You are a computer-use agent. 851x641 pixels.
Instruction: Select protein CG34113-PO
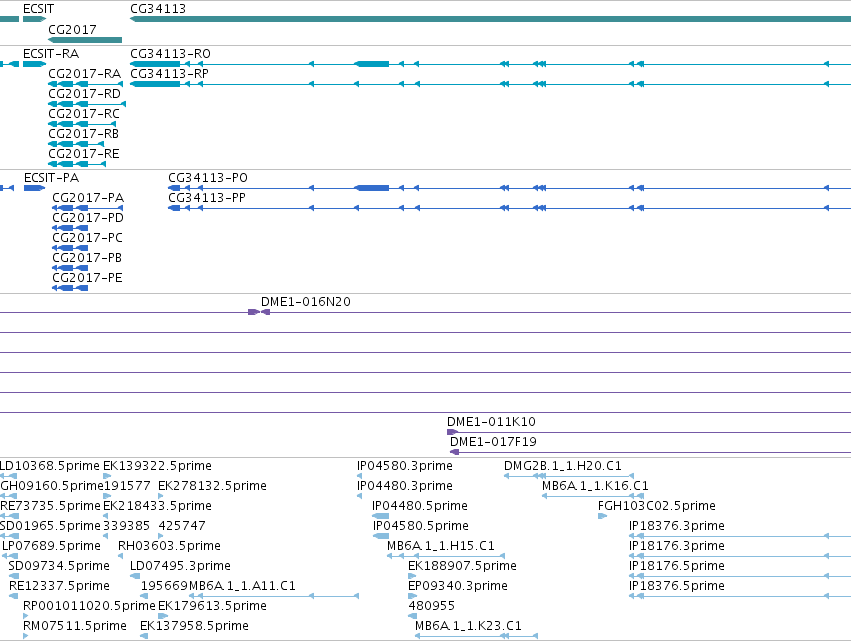tap(207, 177)
